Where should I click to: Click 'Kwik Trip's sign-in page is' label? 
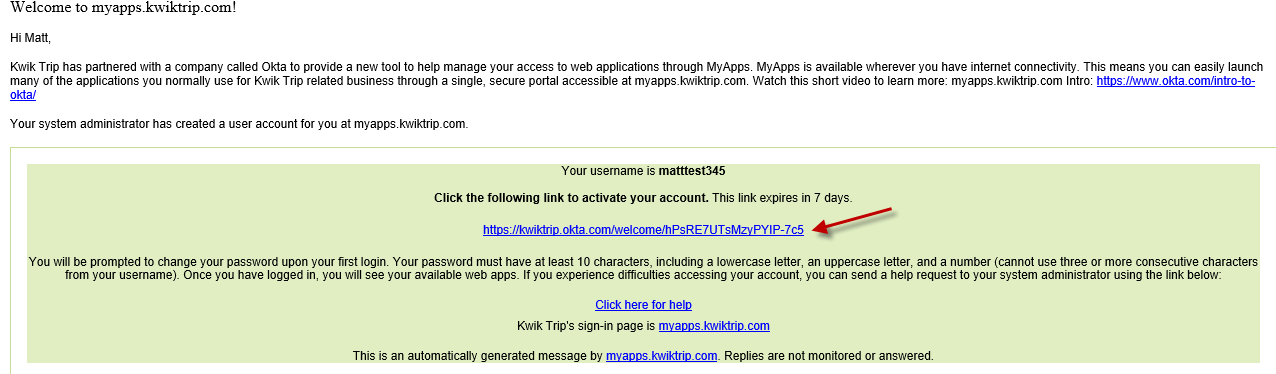coord(585,326)
